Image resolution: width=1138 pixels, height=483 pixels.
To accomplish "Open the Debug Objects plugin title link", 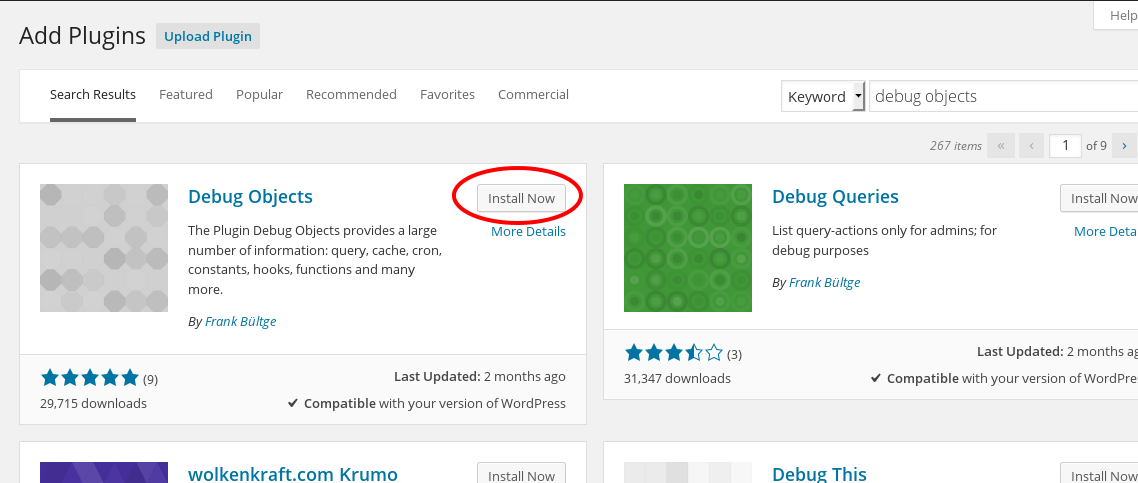I will pos(250,197).
